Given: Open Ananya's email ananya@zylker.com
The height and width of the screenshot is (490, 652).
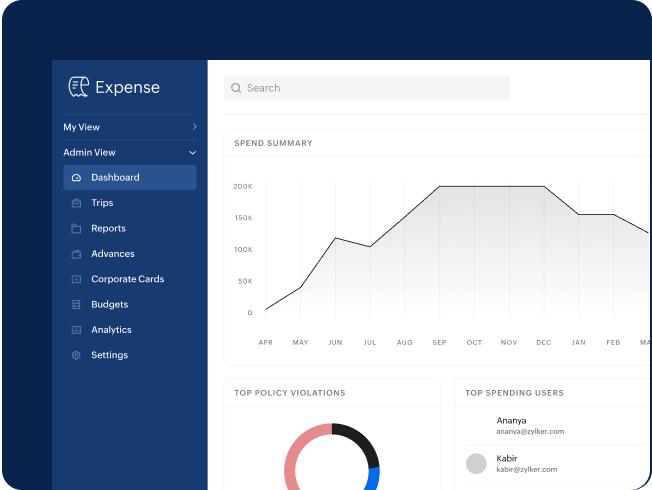Looking at the screenshot, I should (530, 432).
